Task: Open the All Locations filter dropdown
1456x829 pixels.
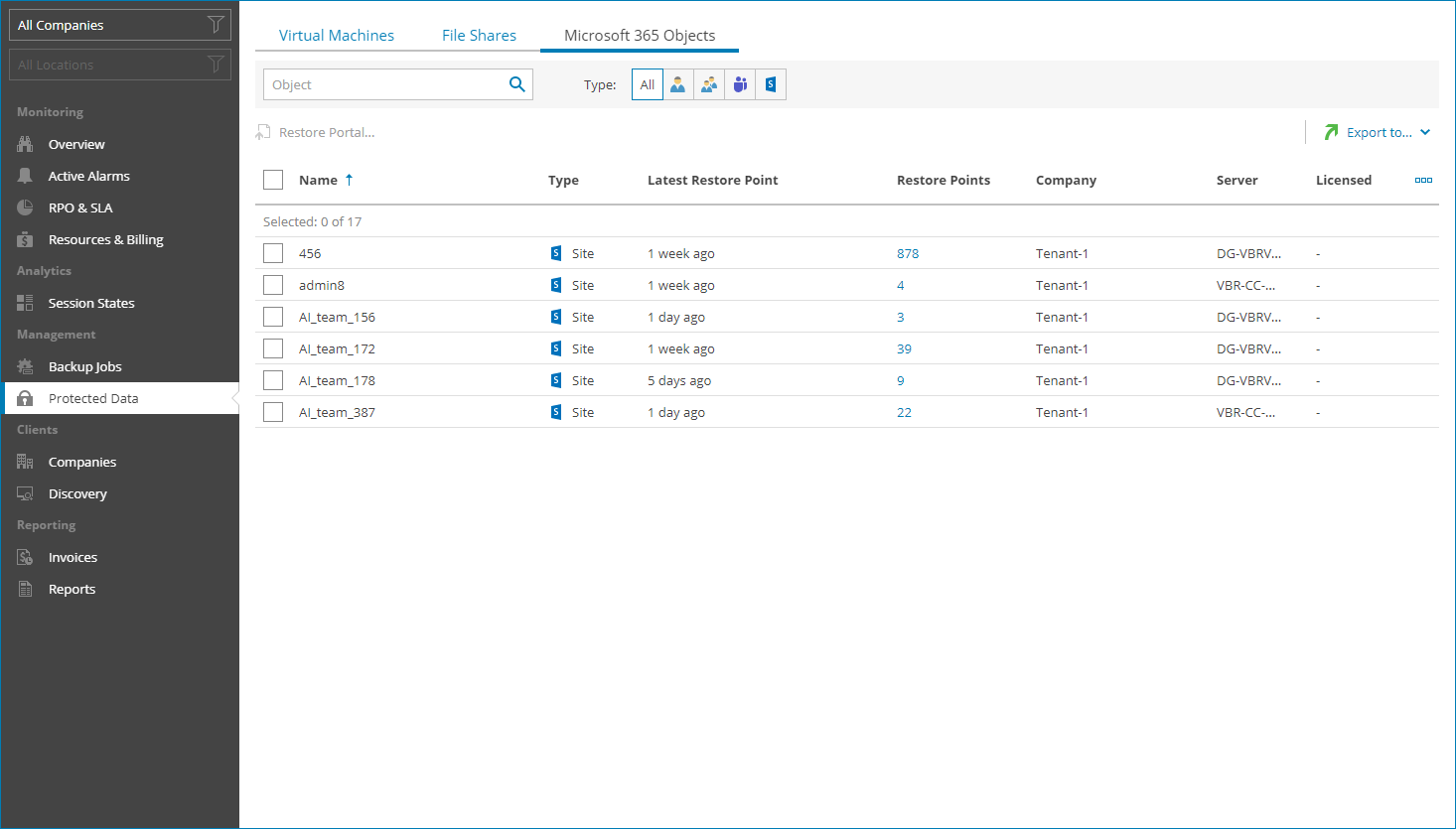Action: tap(119, 65)
